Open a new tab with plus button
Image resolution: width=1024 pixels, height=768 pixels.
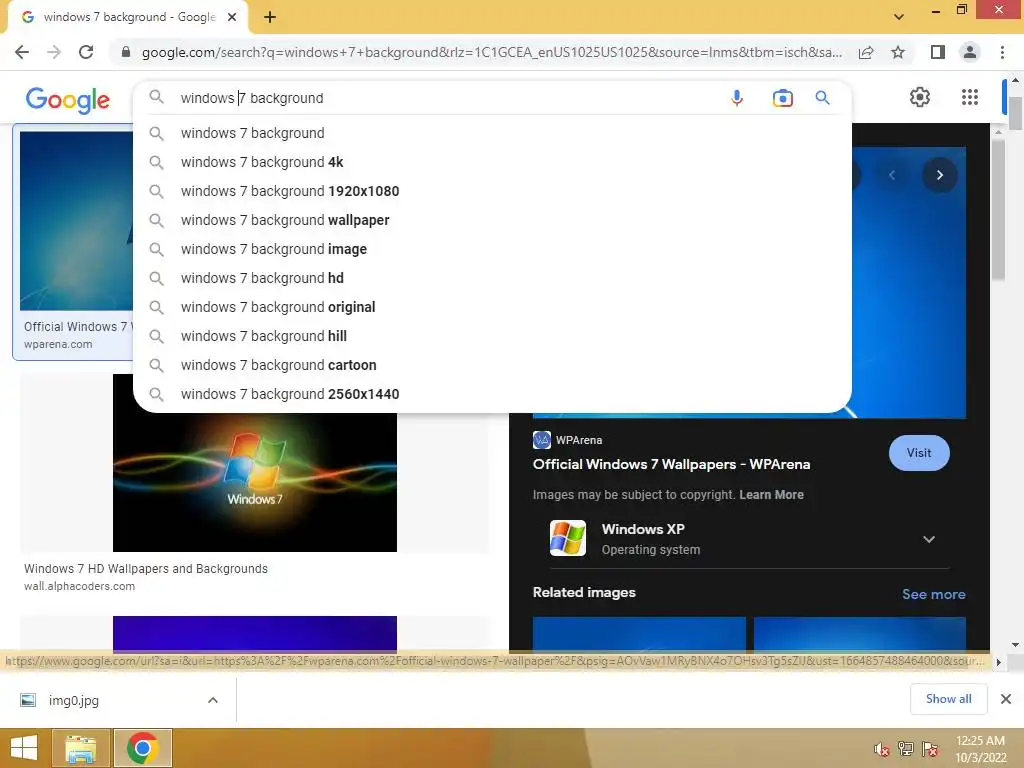tap(270, 18)
